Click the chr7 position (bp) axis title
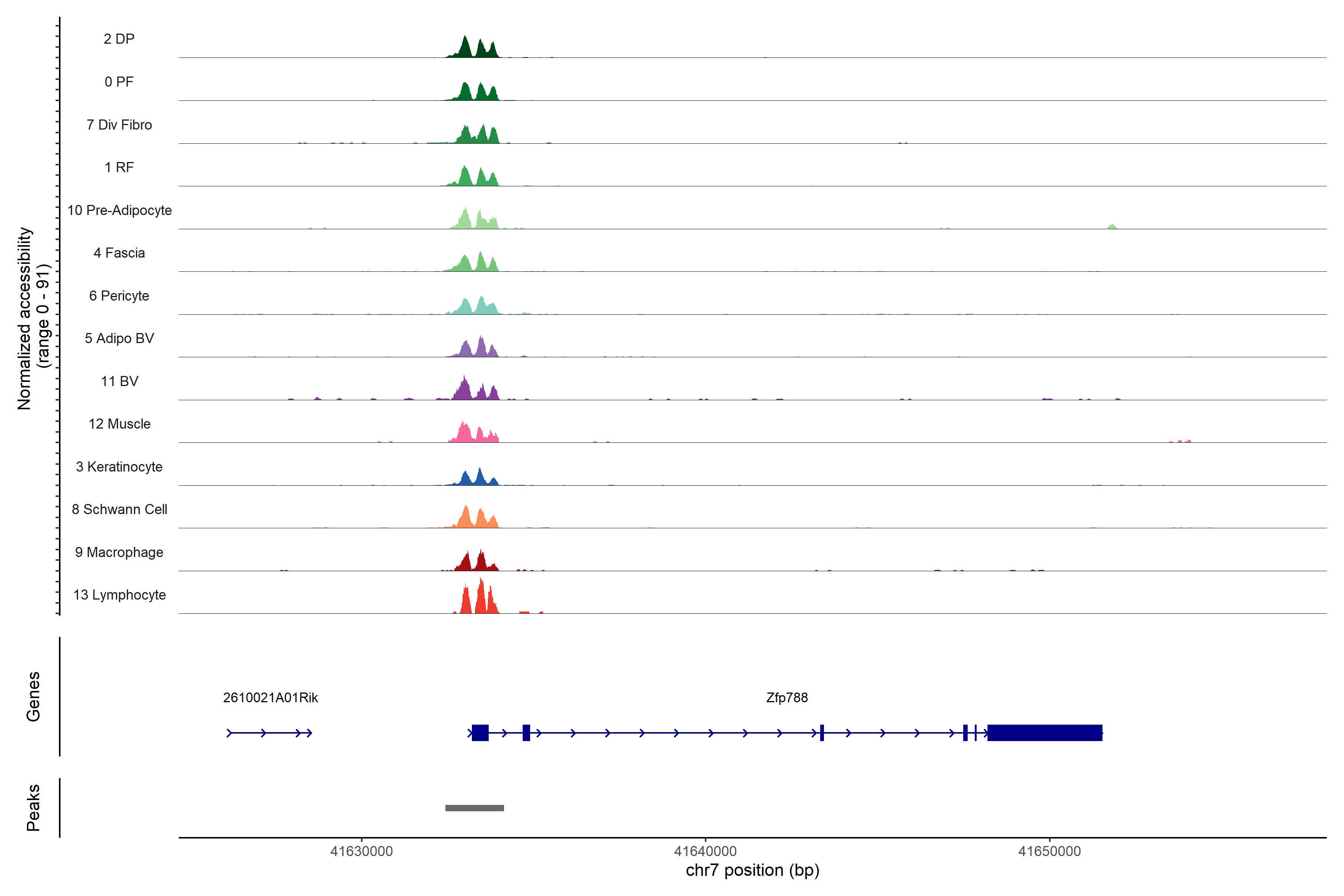This screenshot has height=896, width=1344. [x=752, y=870]
